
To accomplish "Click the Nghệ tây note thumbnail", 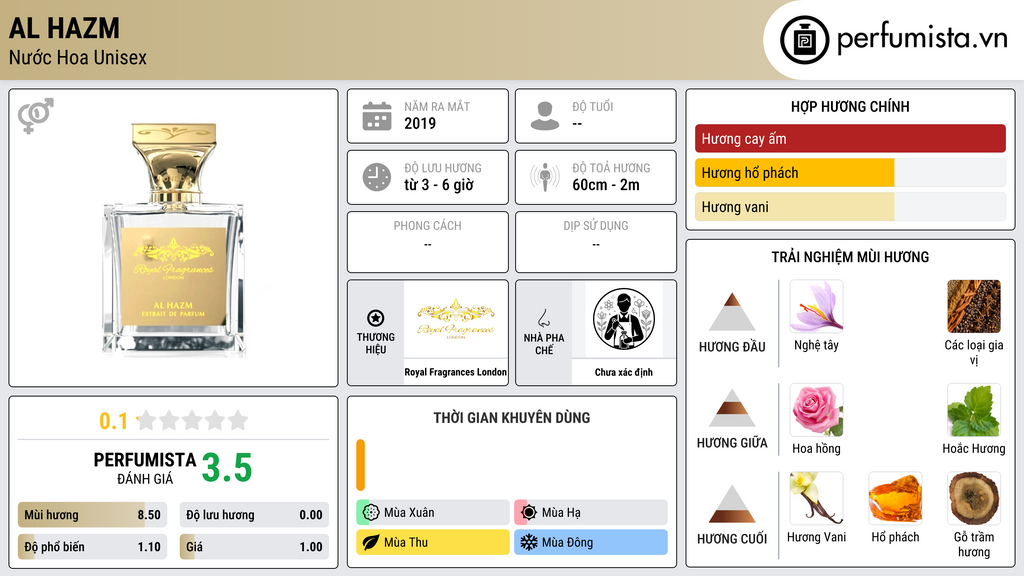I will tap(816, 306).
